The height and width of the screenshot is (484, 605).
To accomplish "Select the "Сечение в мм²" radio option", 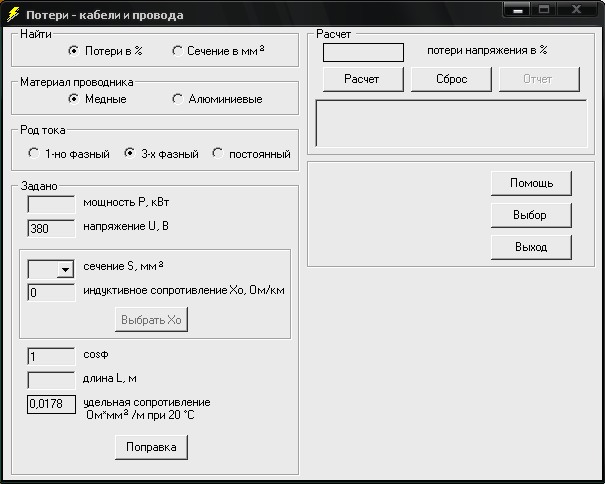I will (x=177, y=50).
